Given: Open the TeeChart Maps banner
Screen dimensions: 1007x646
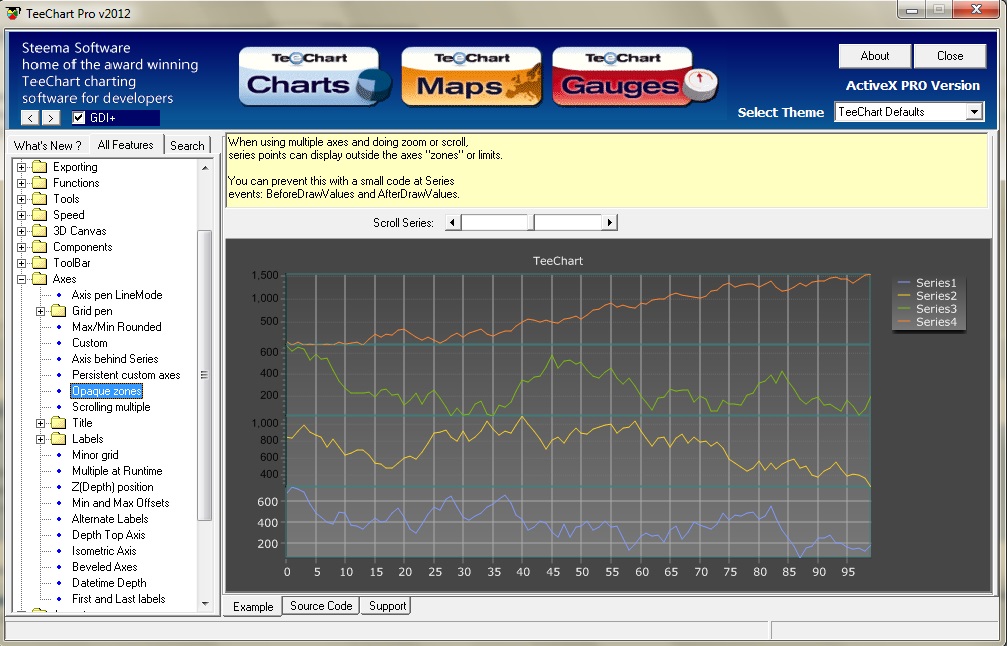Looking at the screenshot, I should click(471, 76).
